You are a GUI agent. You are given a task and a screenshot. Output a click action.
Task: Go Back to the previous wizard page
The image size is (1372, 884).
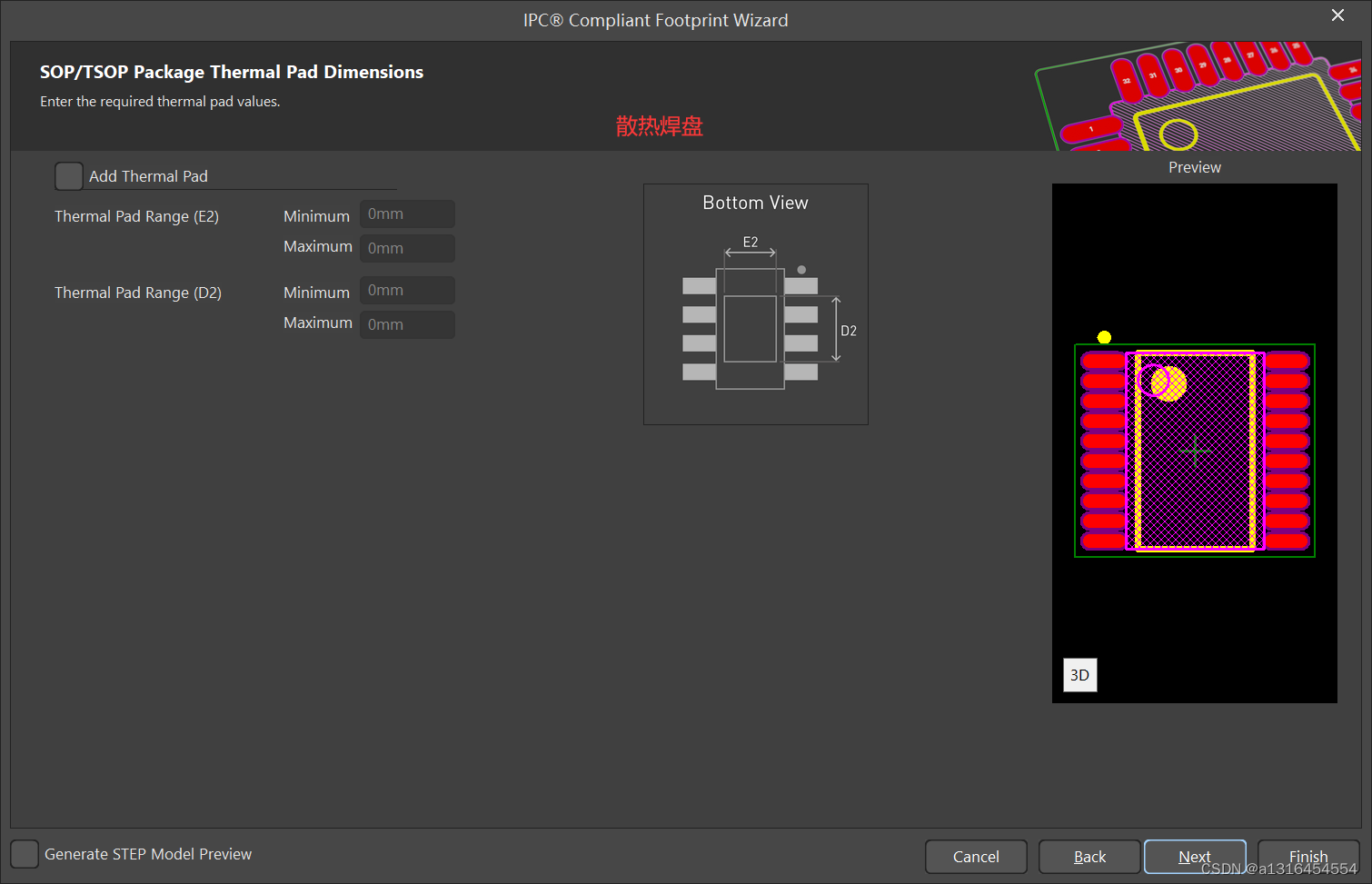click(1089, 857)
